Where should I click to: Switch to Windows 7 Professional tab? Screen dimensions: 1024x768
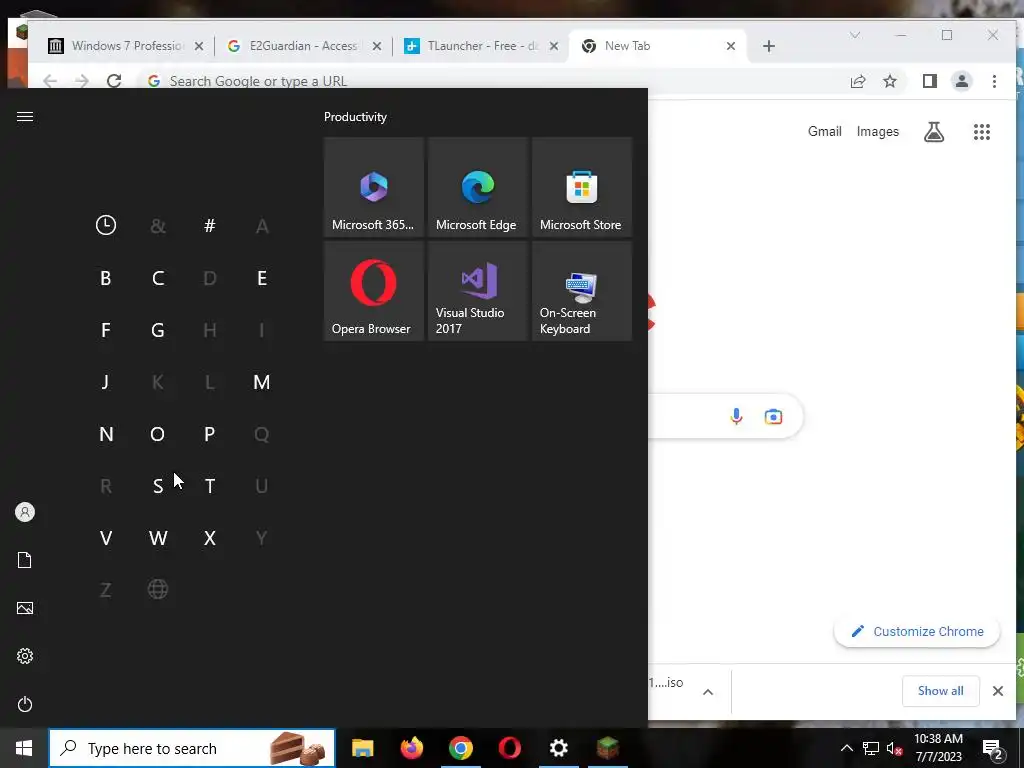(x=125, y=46)
